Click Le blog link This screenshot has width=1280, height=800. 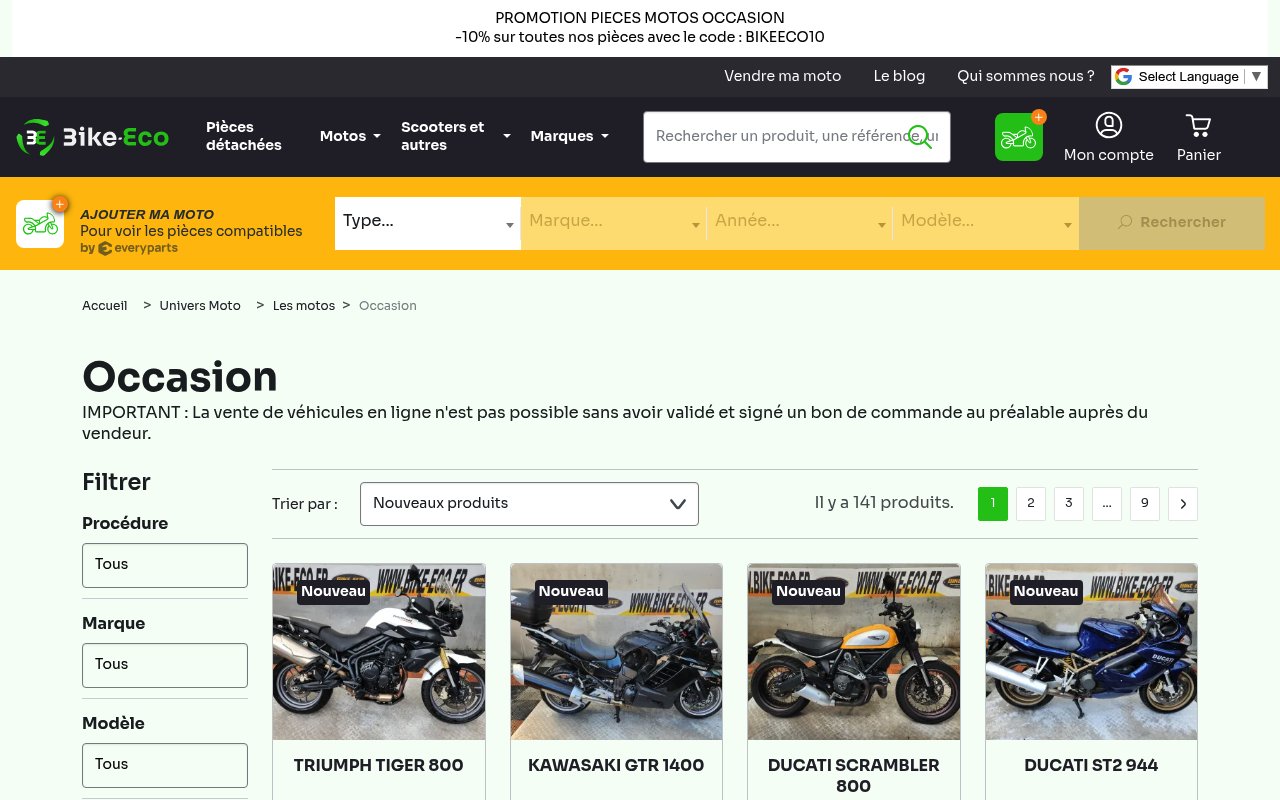pos(899,76)
